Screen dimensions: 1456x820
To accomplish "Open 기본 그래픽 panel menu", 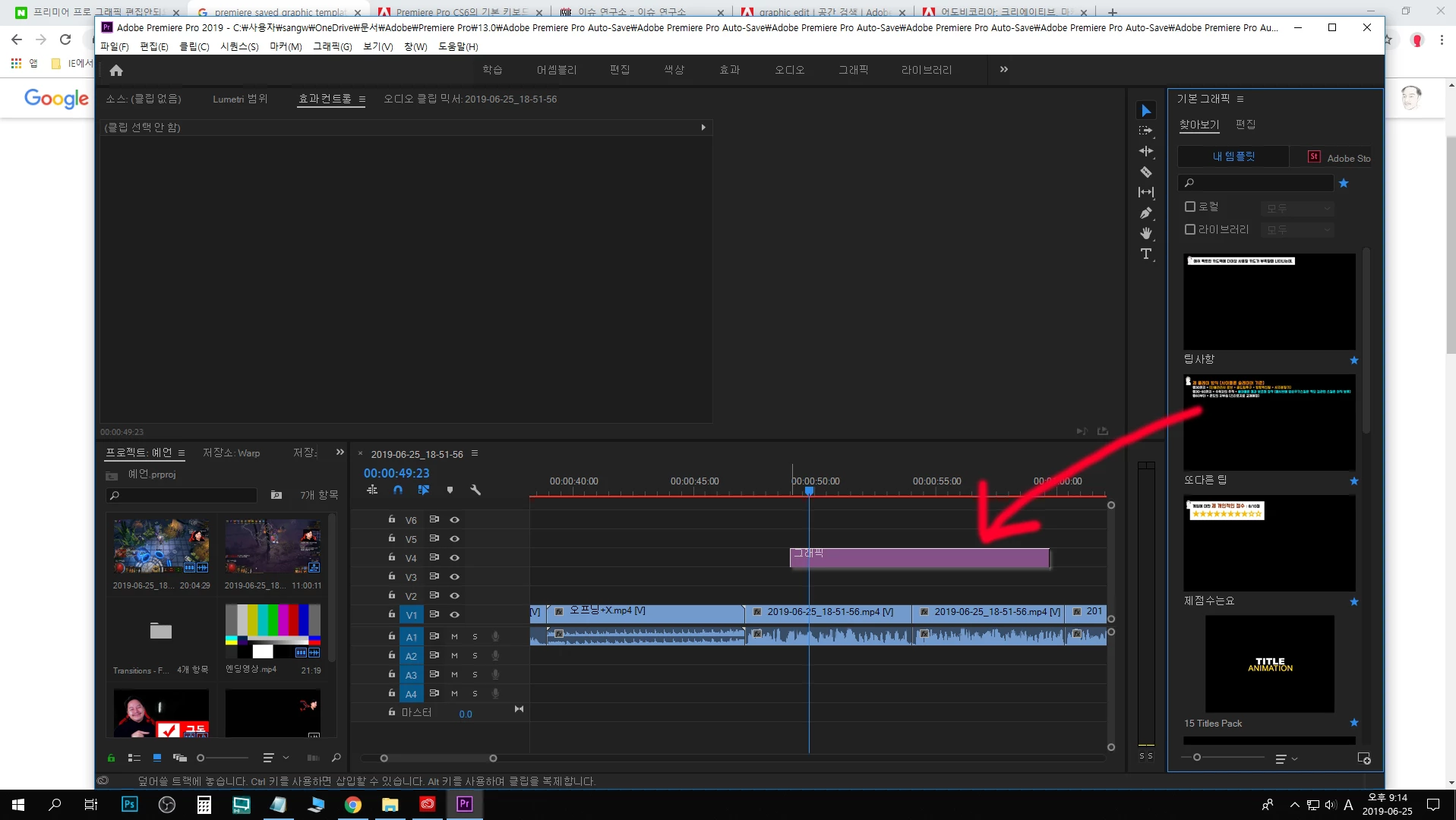I will pyautogui.click(x=1240, y=99).
